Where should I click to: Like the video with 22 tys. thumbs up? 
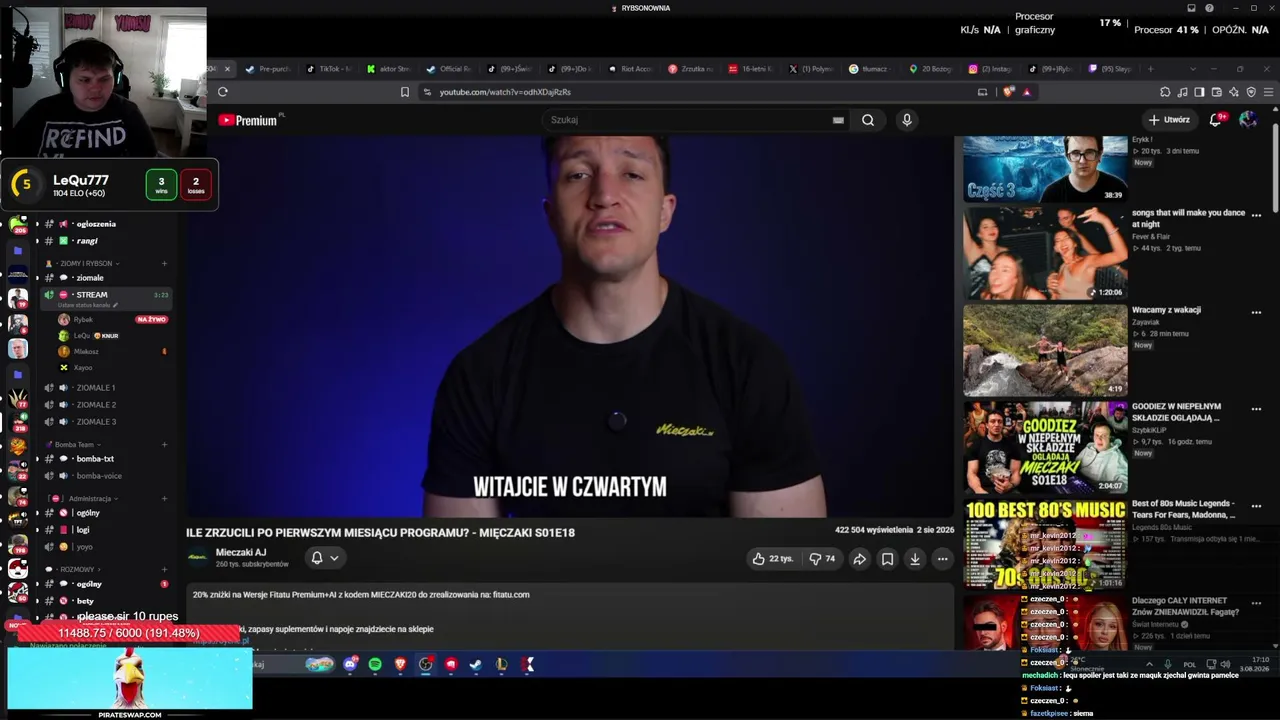(773, 559)
